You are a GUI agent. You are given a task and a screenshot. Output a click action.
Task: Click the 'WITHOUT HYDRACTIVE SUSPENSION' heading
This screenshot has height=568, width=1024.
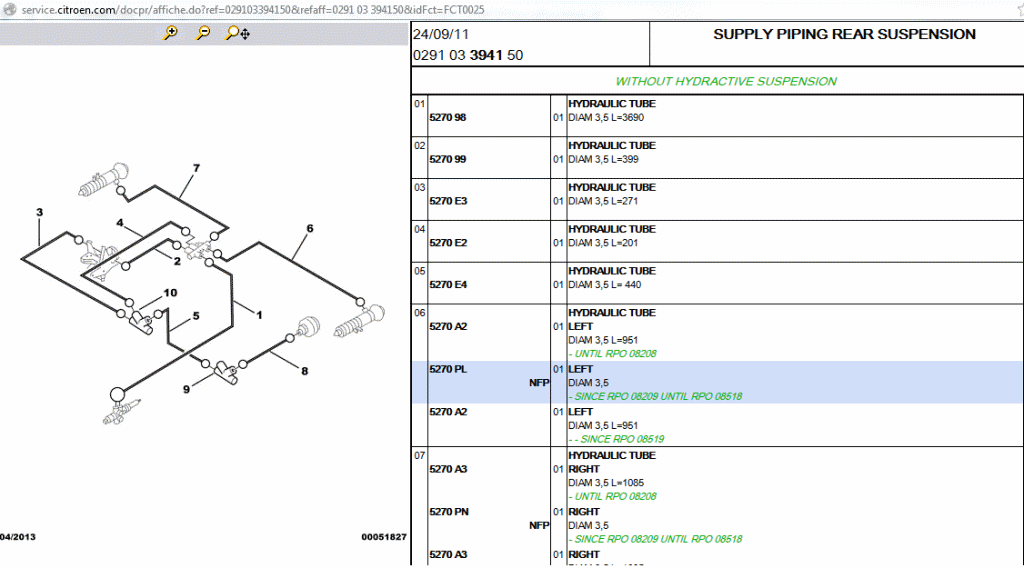[x=726, y=81]
